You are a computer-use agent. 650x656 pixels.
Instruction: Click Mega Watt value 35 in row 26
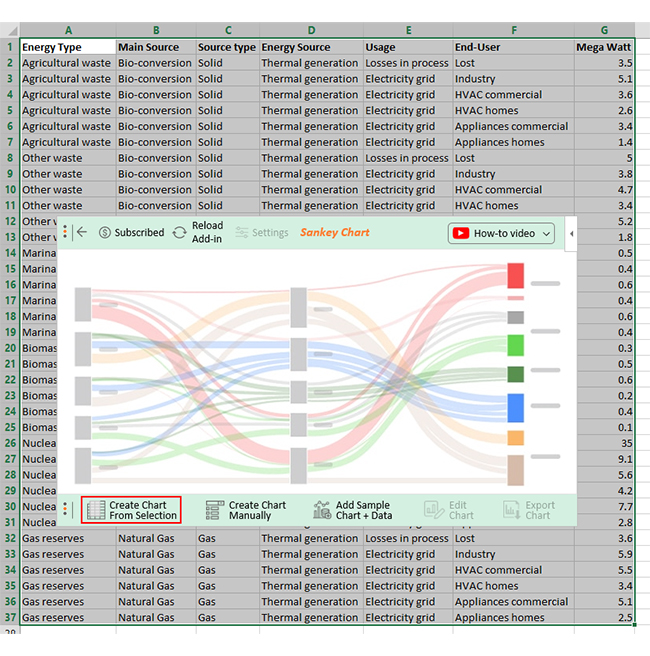[x=604, y=443]
